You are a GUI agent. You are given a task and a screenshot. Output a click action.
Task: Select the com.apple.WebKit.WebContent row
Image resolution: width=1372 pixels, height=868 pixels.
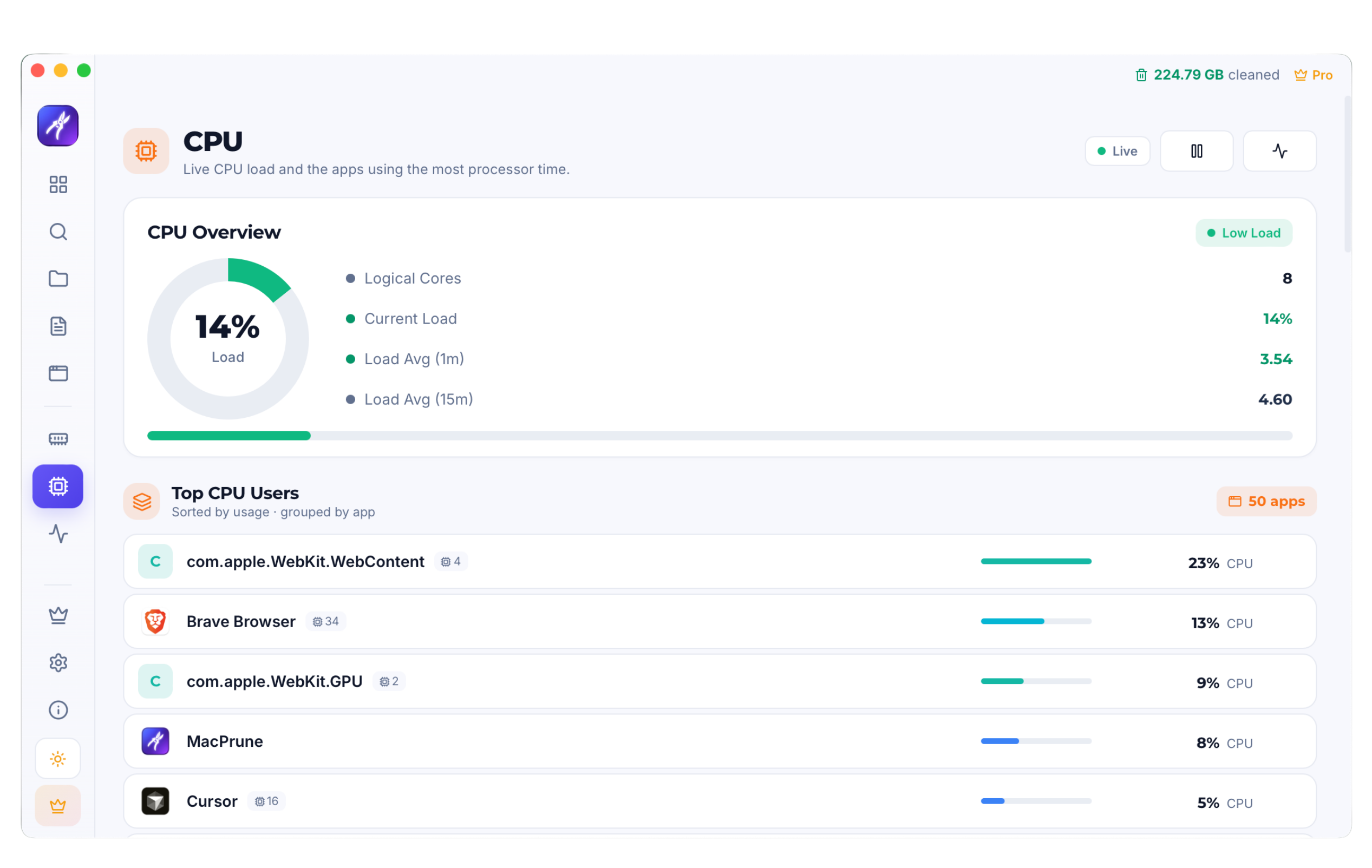point(720,562)
